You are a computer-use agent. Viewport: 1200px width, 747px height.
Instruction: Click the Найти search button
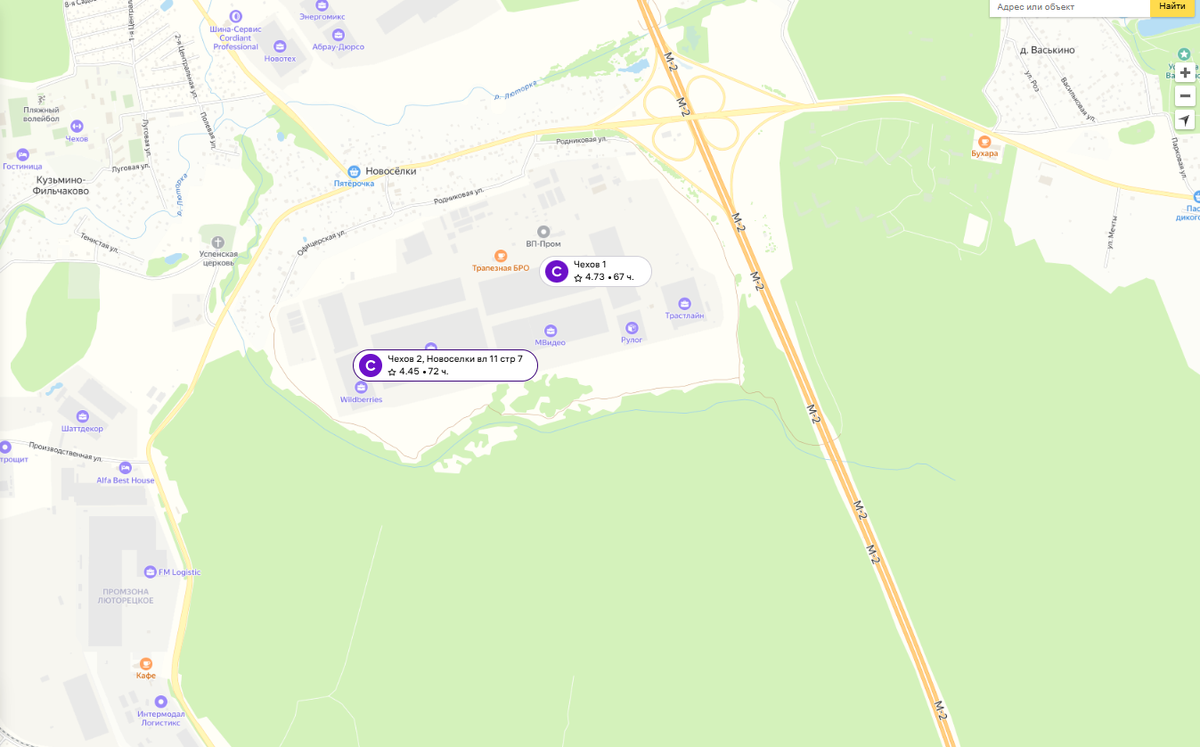pos(1172,7)
